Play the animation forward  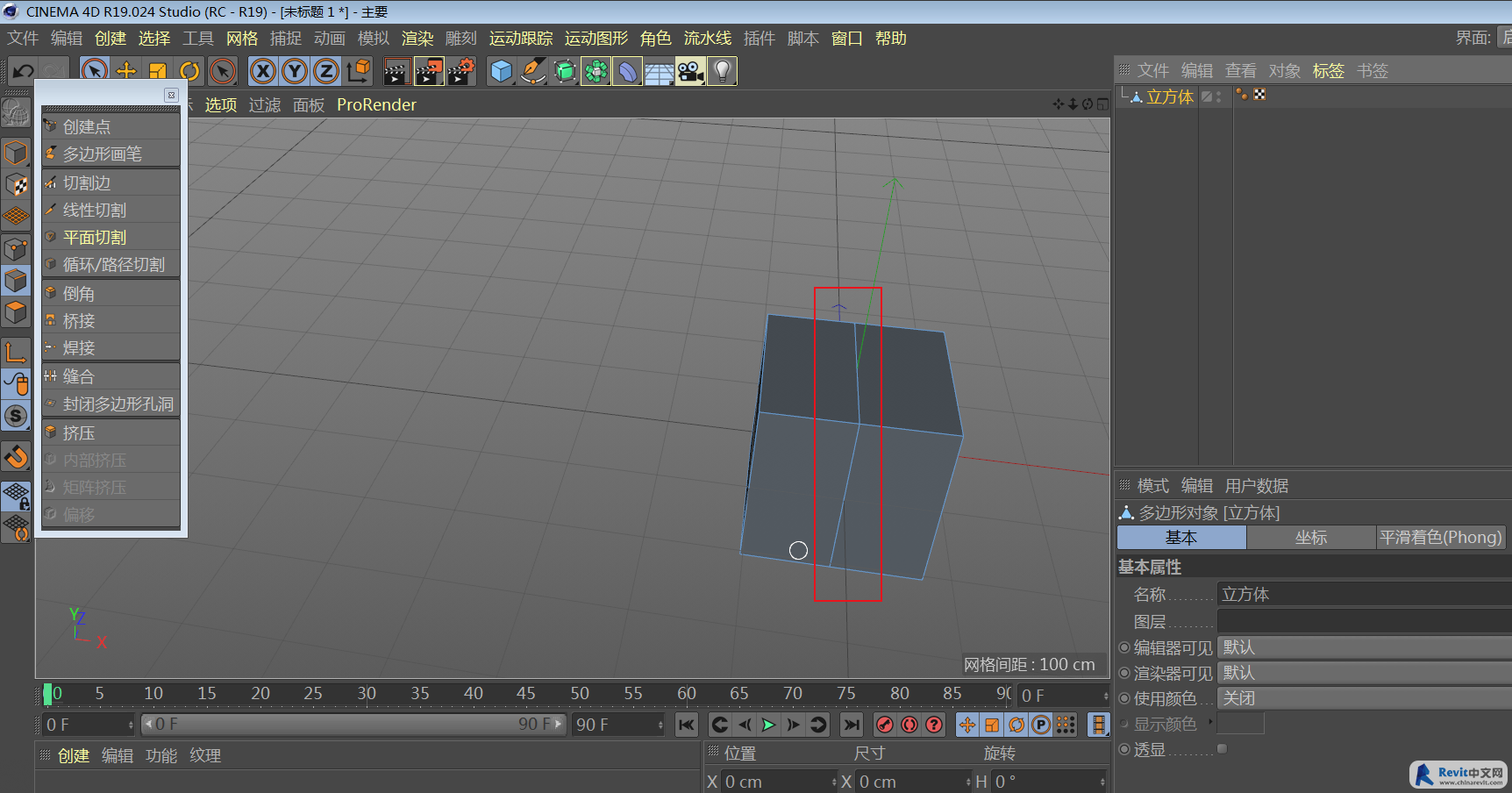769,725
